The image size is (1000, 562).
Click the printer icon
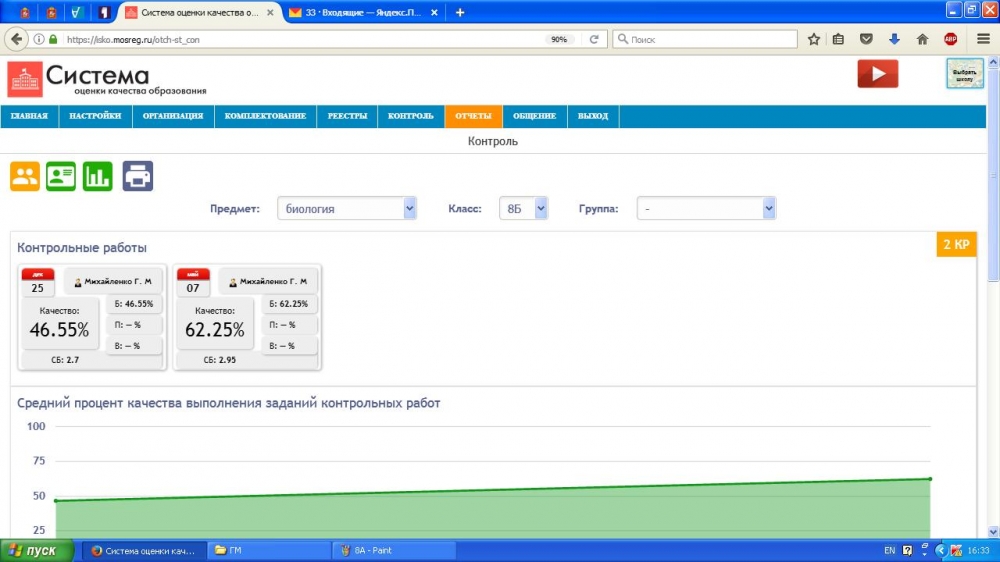pos(138,176)
